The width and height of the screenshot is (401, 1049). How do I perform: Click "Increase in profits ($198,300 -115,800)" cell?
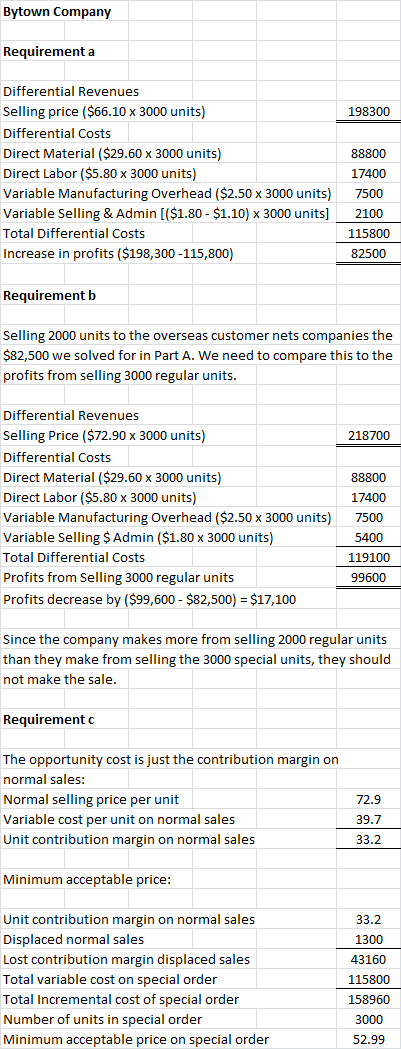(x=118, y=254)
